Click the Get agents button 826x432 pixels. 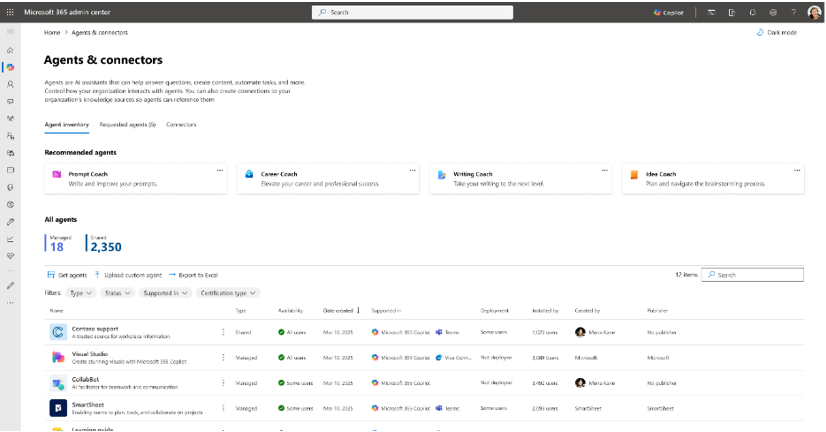[x=67, y=274]
